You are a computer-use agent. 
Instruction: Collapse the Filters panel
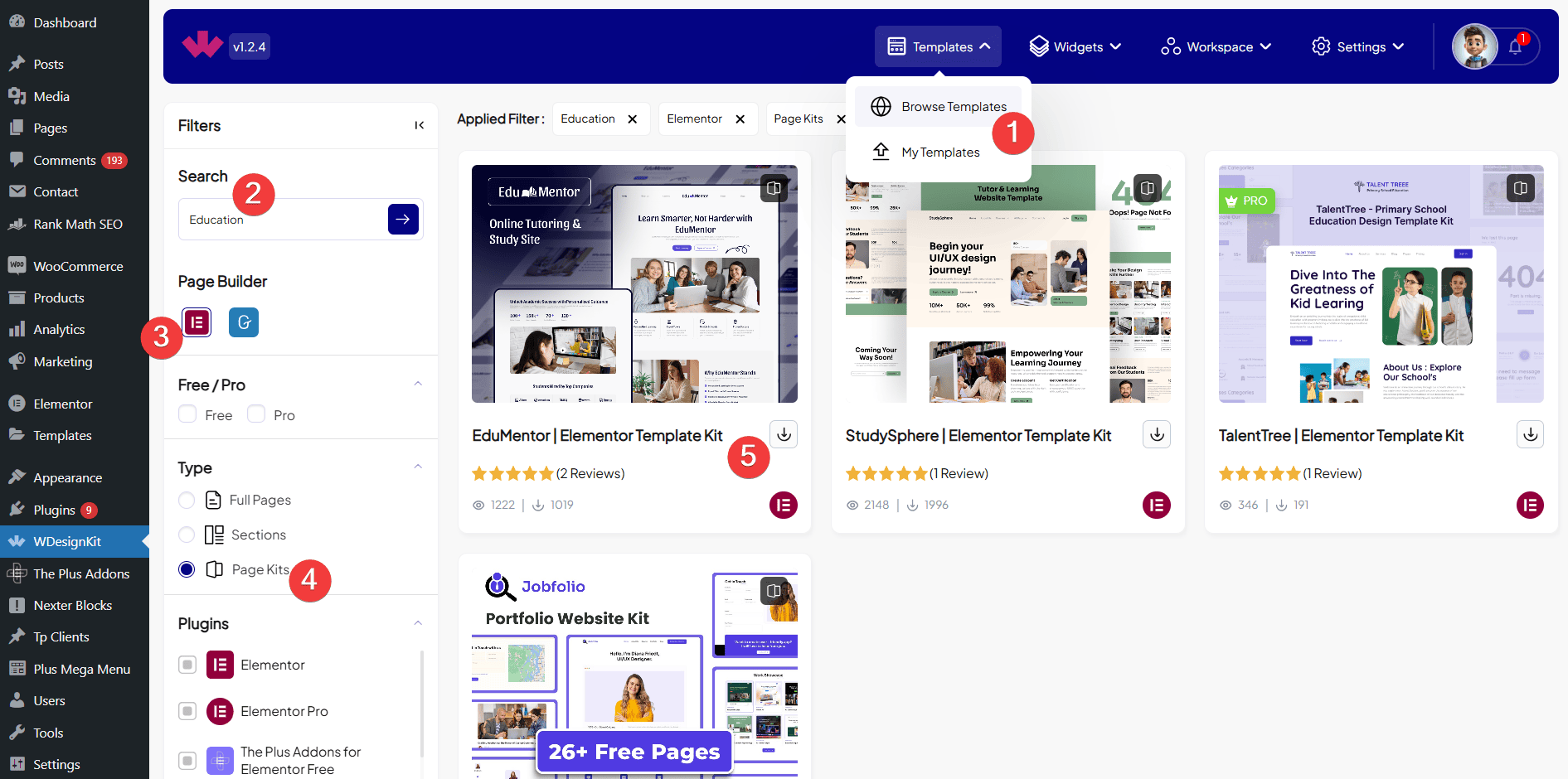[419, 125]
